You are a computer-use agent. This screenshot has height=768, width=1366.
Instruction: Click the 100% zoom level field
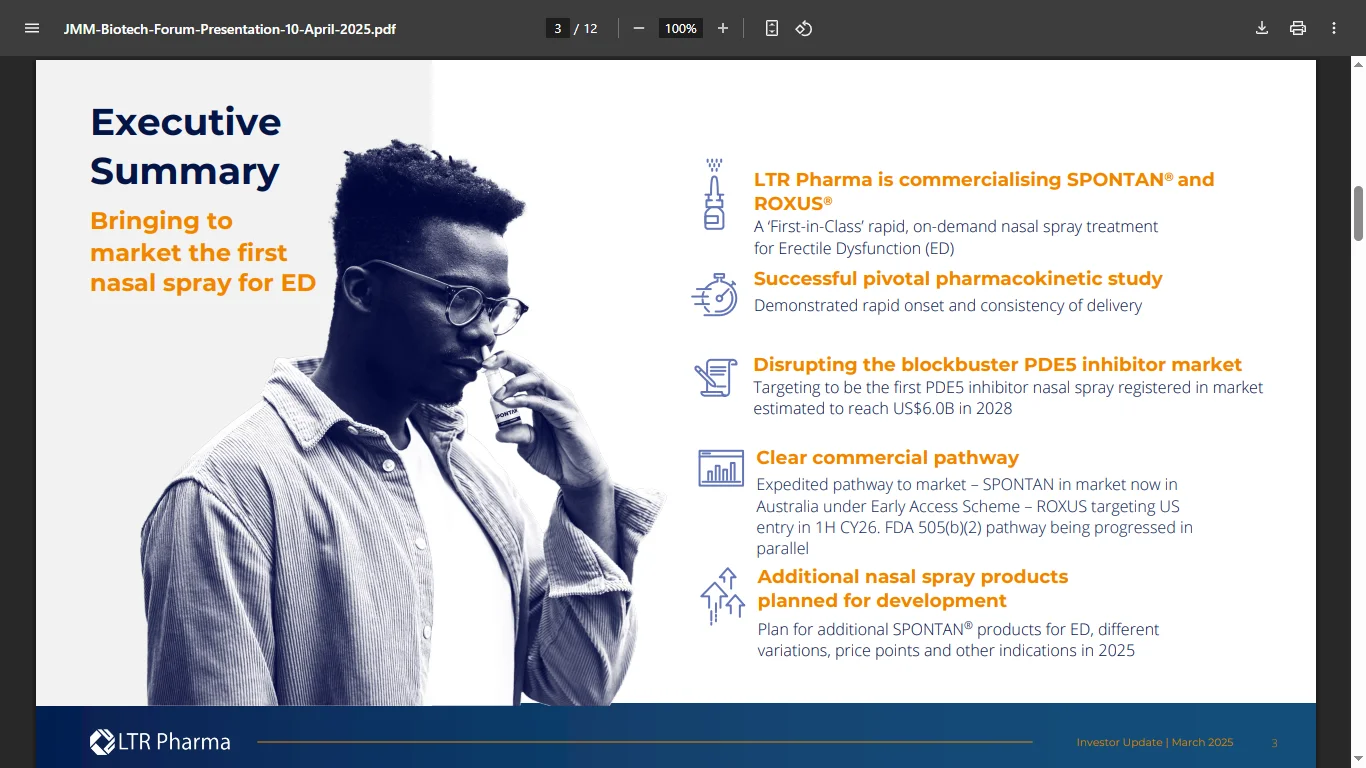pyautogui.click(x=681, y=28)
